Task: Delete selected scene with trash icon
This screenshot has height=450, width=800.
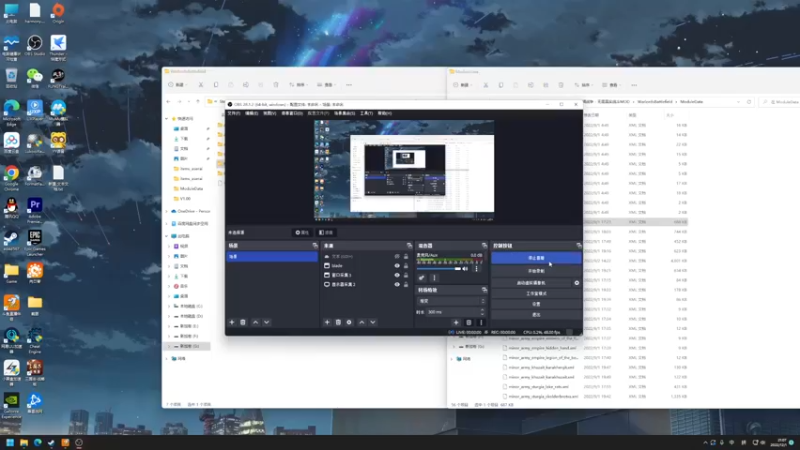Action: pyautogui.click(x=243, y=322)
